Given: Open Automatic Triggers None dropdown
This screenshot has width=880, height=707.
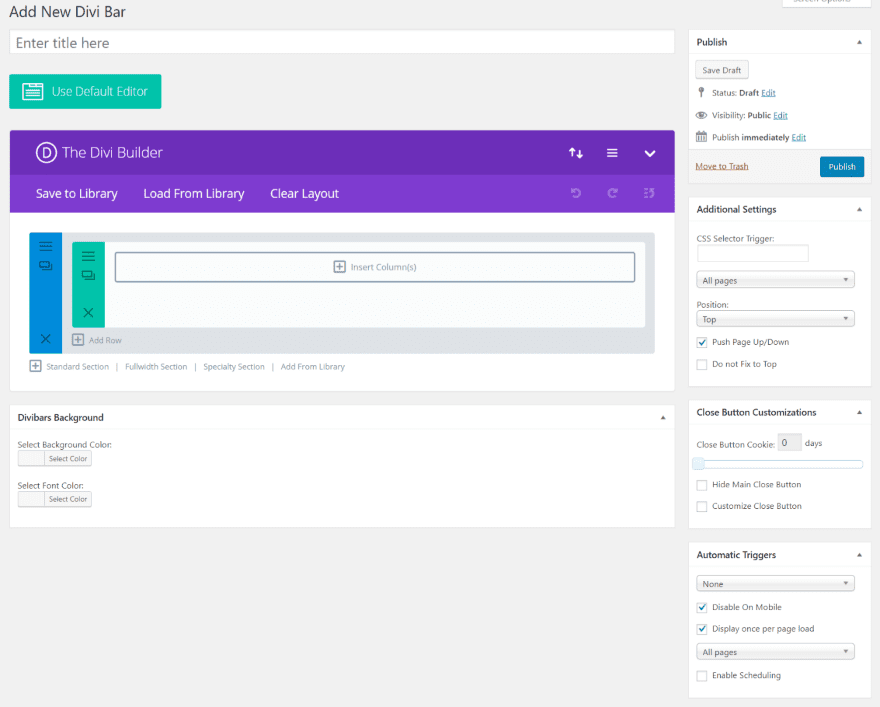Looking at the screenshot, I should coord(776,584).
